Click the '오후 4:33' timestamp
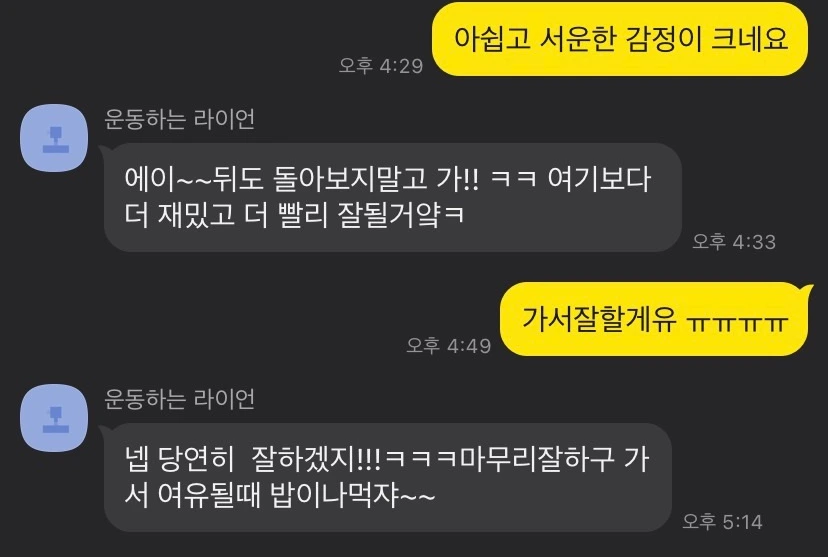The height and width of the screenshot is (557, 828). click(734, 242)
